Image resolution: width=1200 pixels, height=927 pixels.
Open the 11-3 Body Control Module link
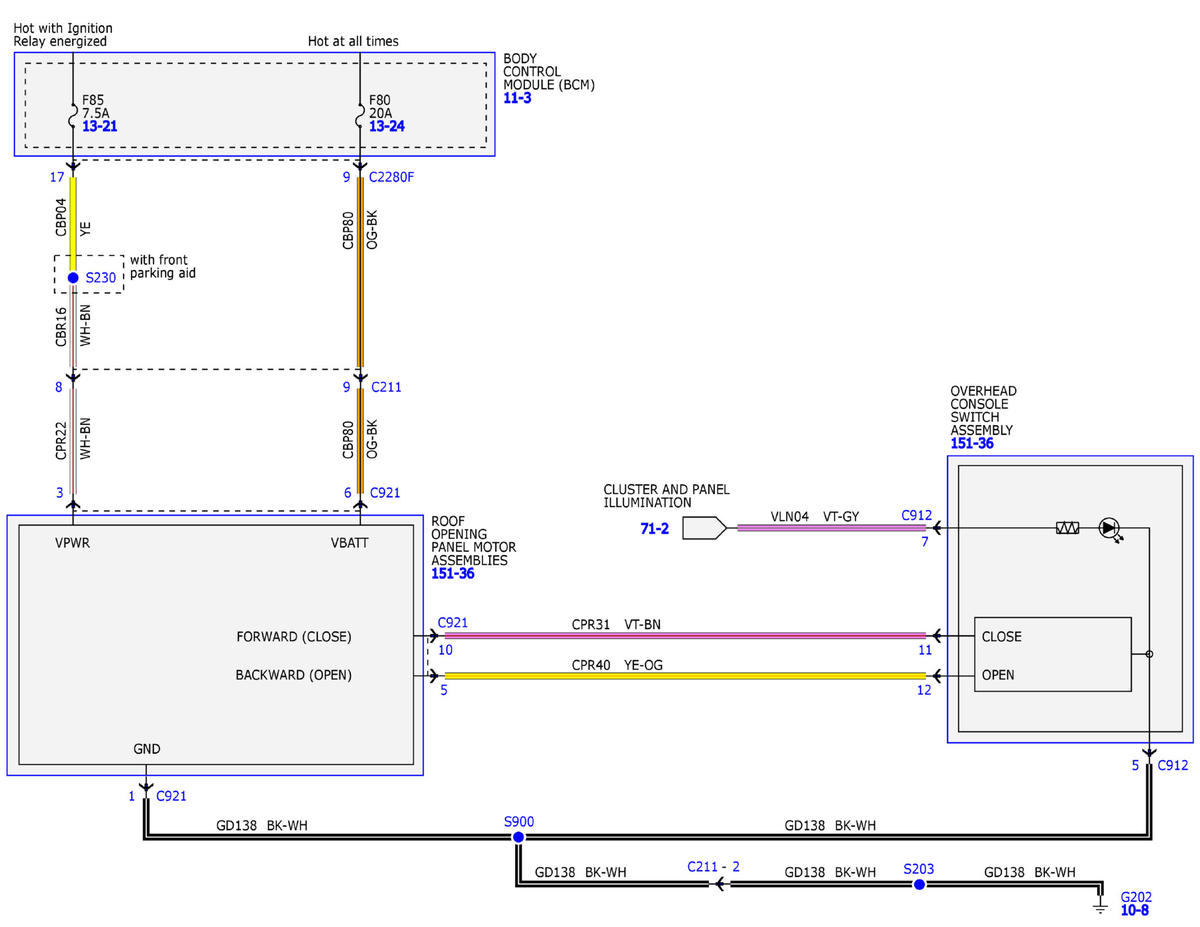[517, 100]
